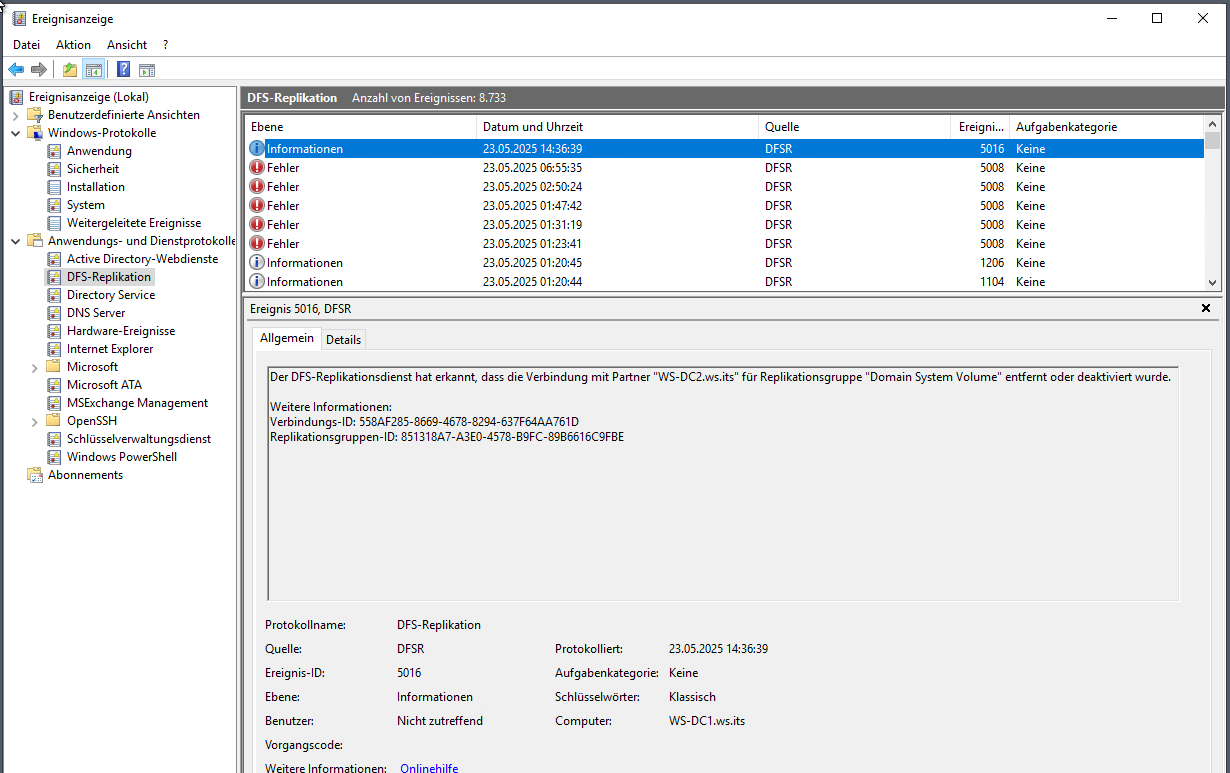
Task: Click the Directory Service log icon
Action: click(55, 295)
